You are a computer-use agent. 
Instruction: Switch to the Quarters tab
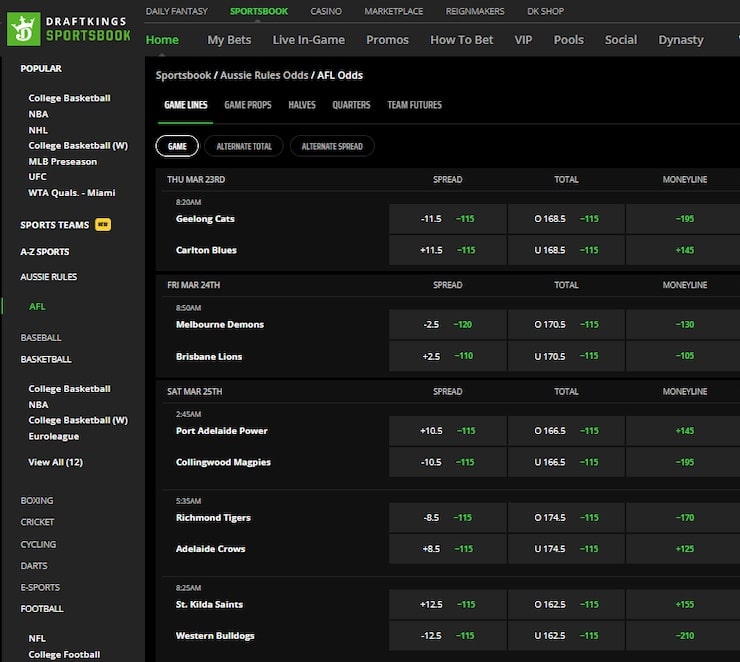click(x=351, y=105)
